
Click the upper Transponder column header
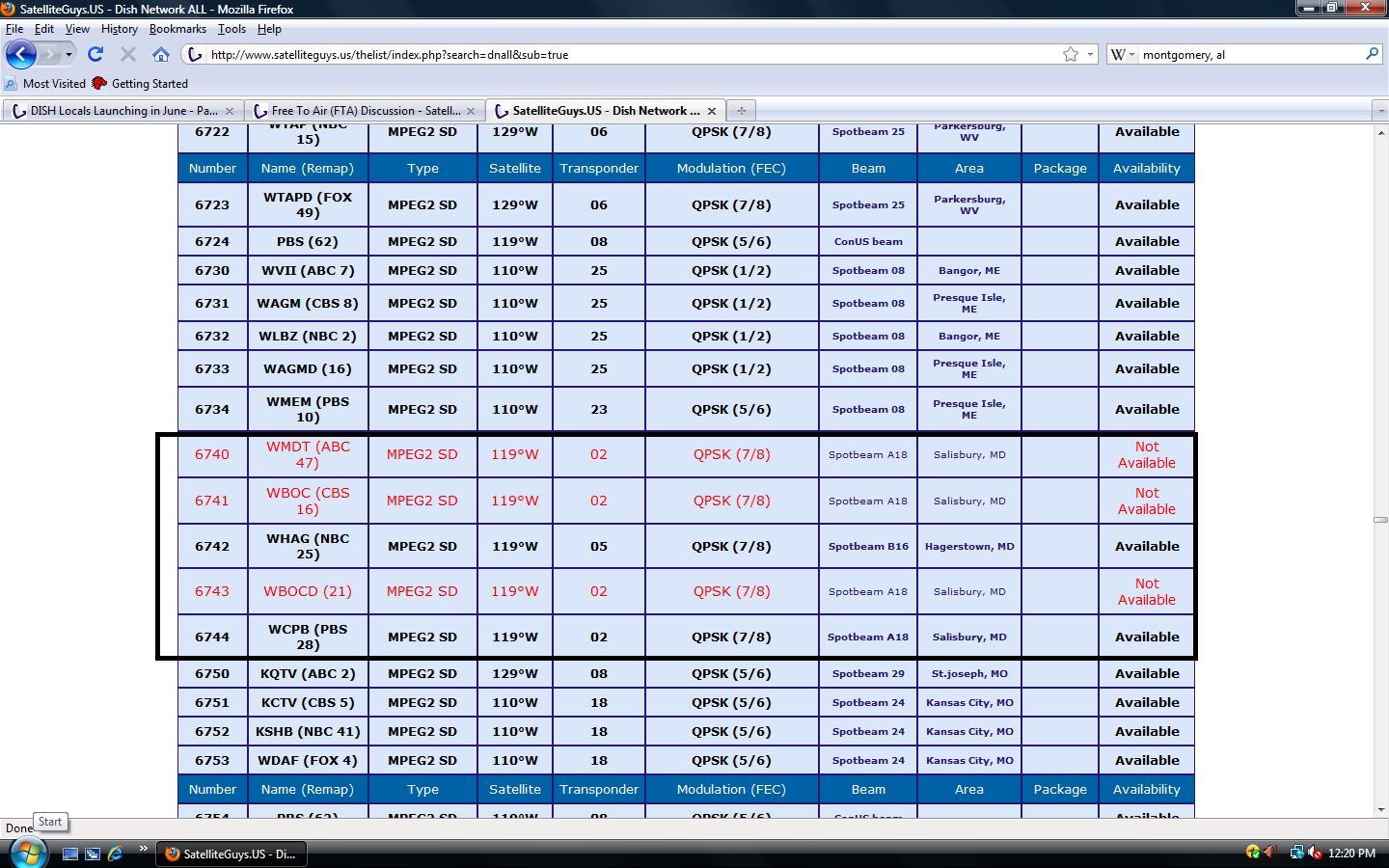(599, 168)
